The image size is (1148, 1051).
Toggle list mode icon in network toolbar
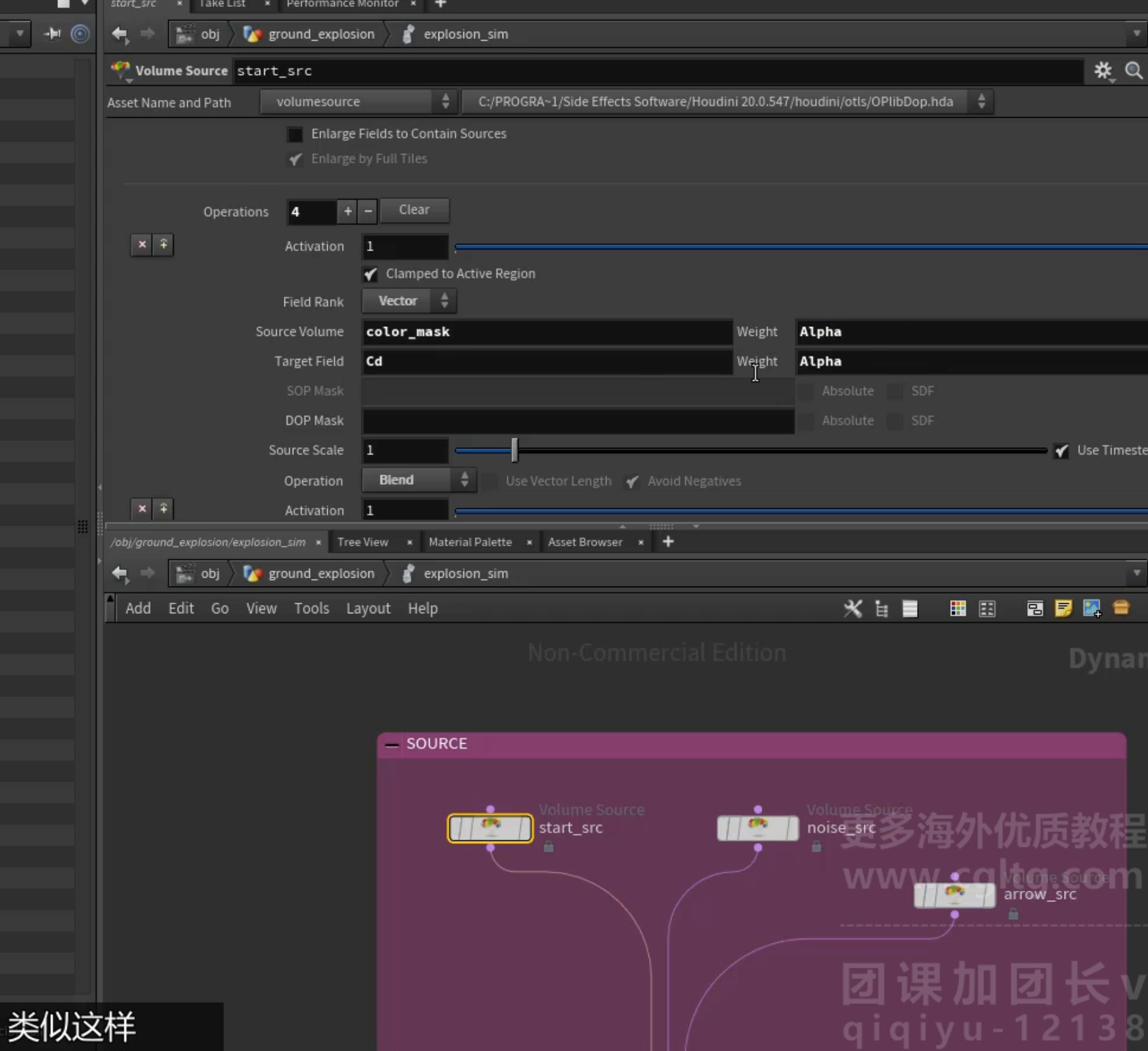point(910,608)
